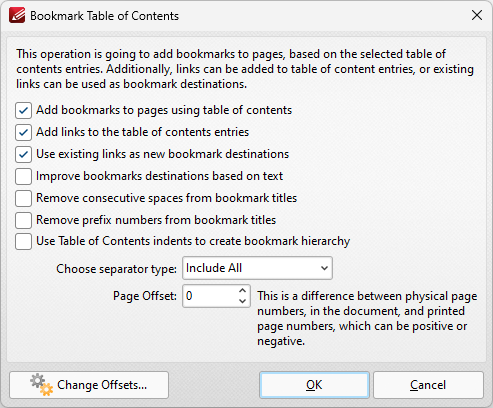Uncheck Add bookmarks to pages using table of contents
493x408 pixels.
[x=23, y=110]
